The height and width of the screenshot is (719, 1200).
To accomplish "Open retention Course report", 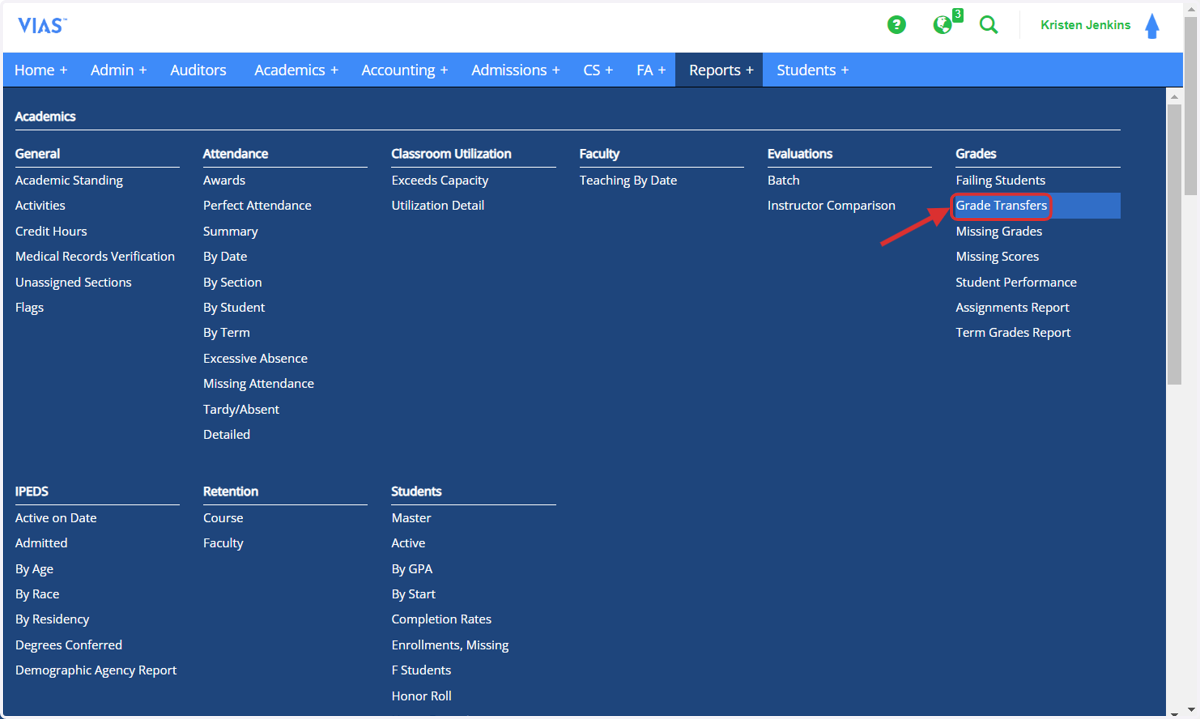I will pyautogui.click(x=223, y=518).
